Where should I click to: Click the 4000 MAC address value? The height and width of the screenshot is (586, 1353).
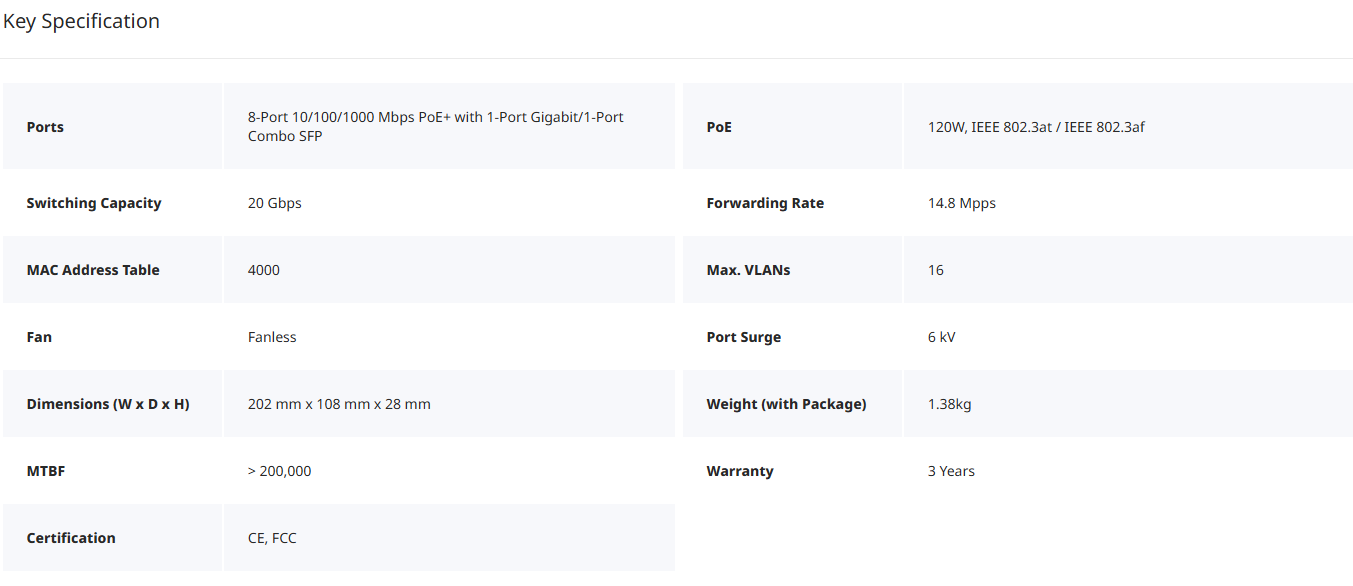tap(264, 270)
